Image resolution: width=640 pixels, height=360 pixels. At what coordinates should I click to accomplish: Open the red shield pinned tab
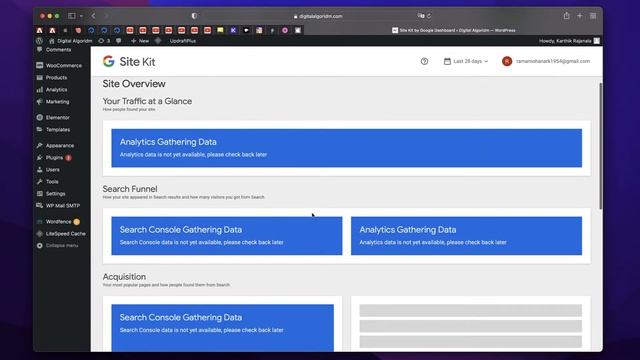click(x=78, y=30)
